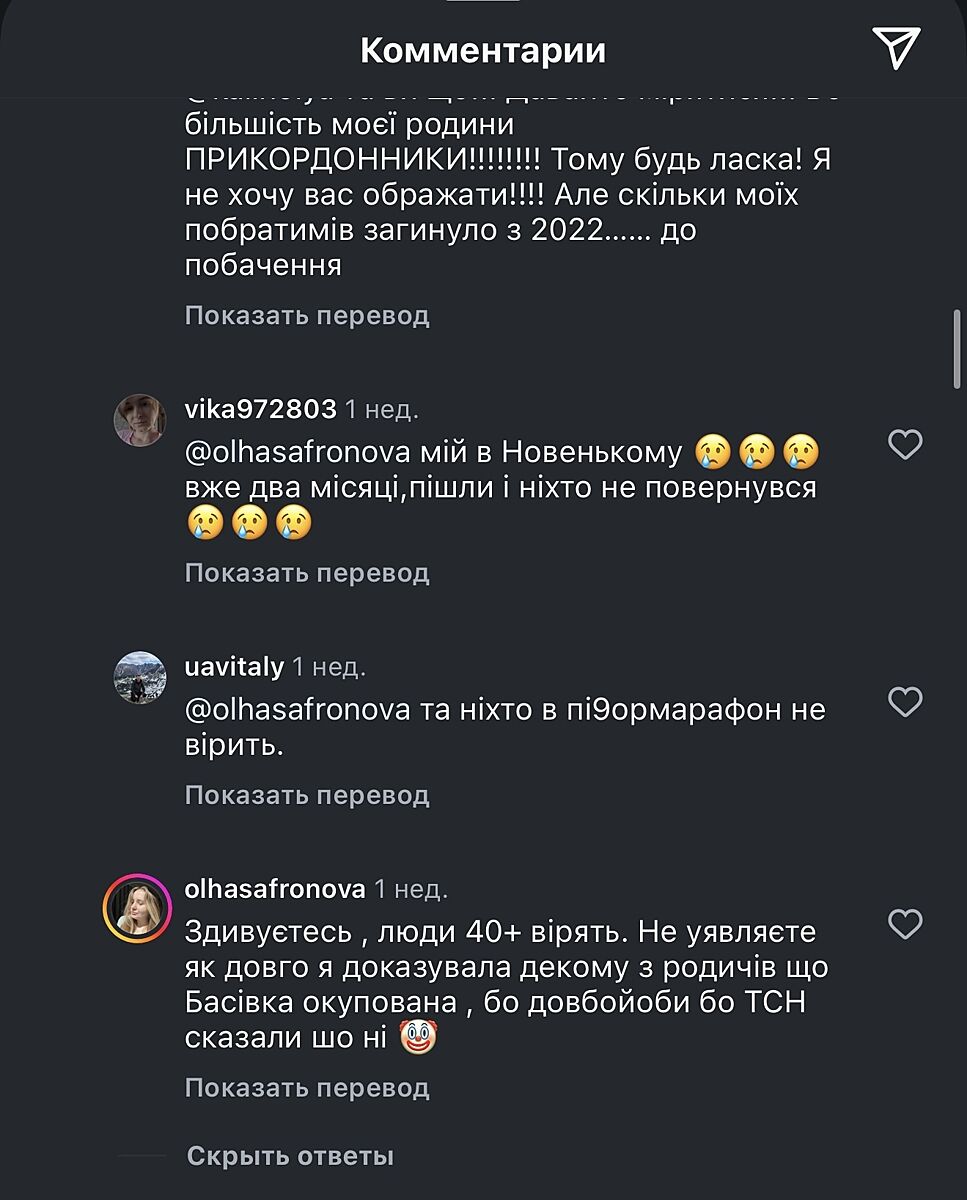The image size is (967, 1200).
Task: Tap @olhasafronova mention in uavitaly's reply
Action: (298, 710)
